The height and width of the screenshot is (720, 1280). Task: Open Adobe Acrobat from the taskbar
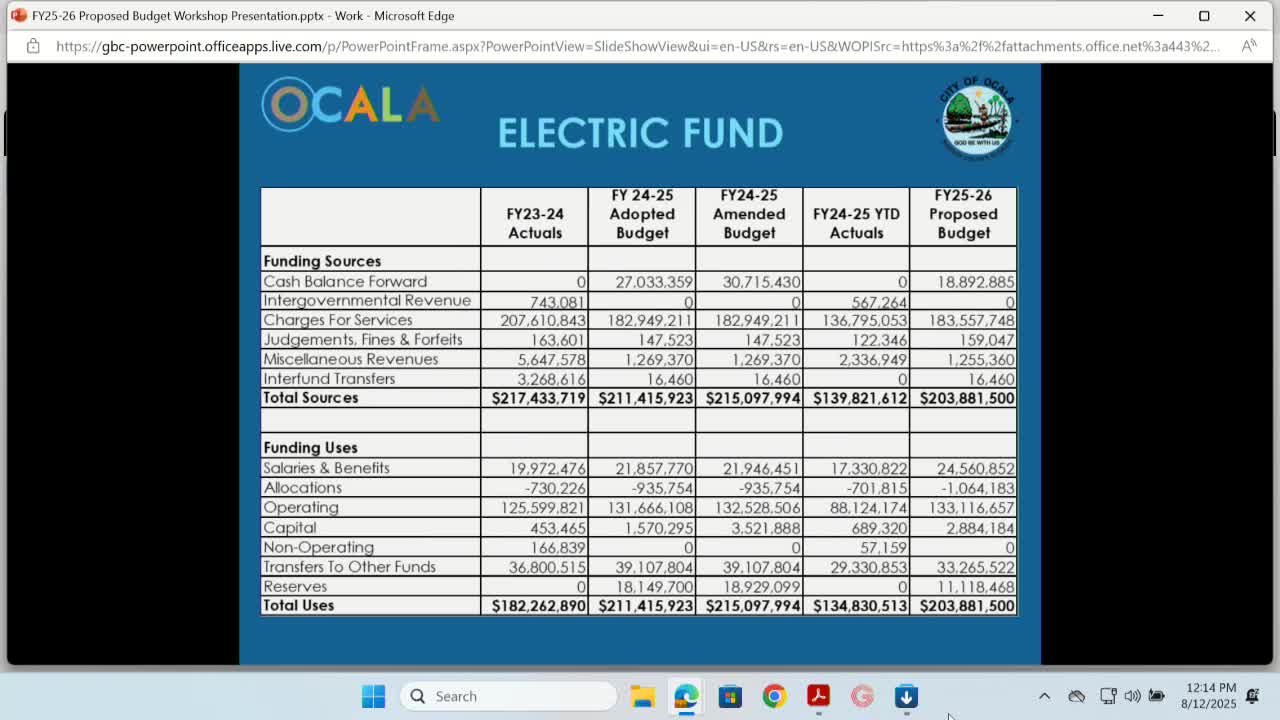tap(818, 696)
